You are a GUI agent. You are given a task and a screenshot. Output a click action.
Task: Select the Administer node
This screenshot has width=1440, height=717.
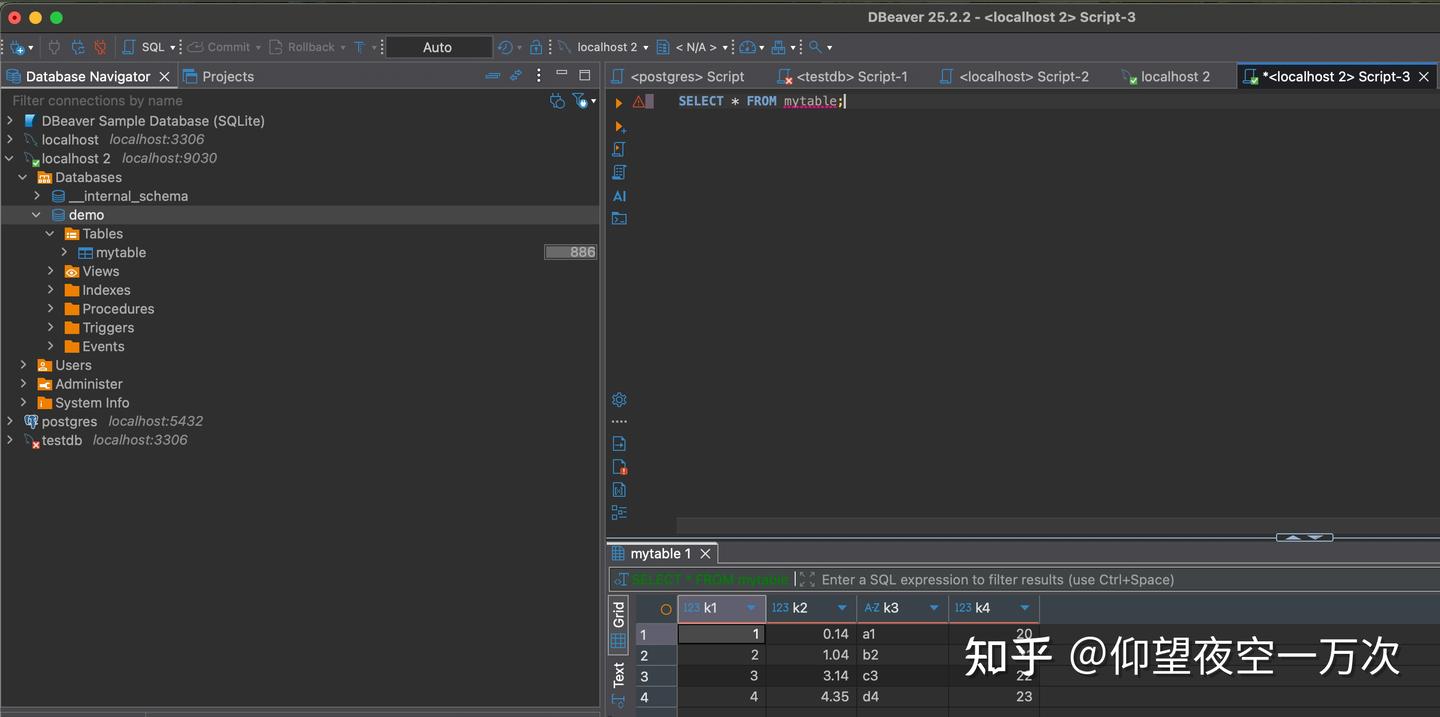point(89,384)
